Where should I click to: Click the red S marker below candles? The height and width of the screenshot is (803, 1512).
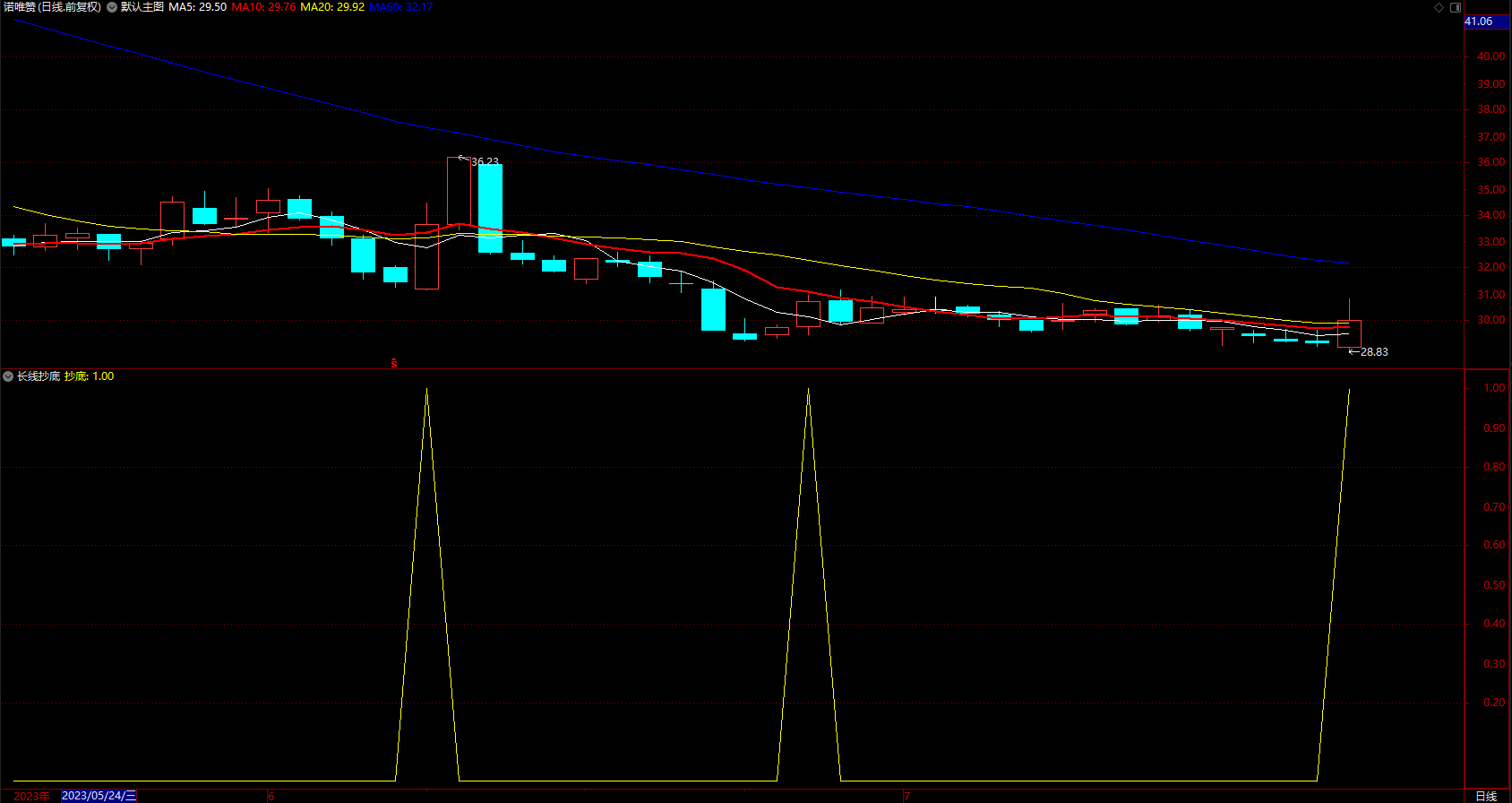pyautogui.click(x=394, y=363)
